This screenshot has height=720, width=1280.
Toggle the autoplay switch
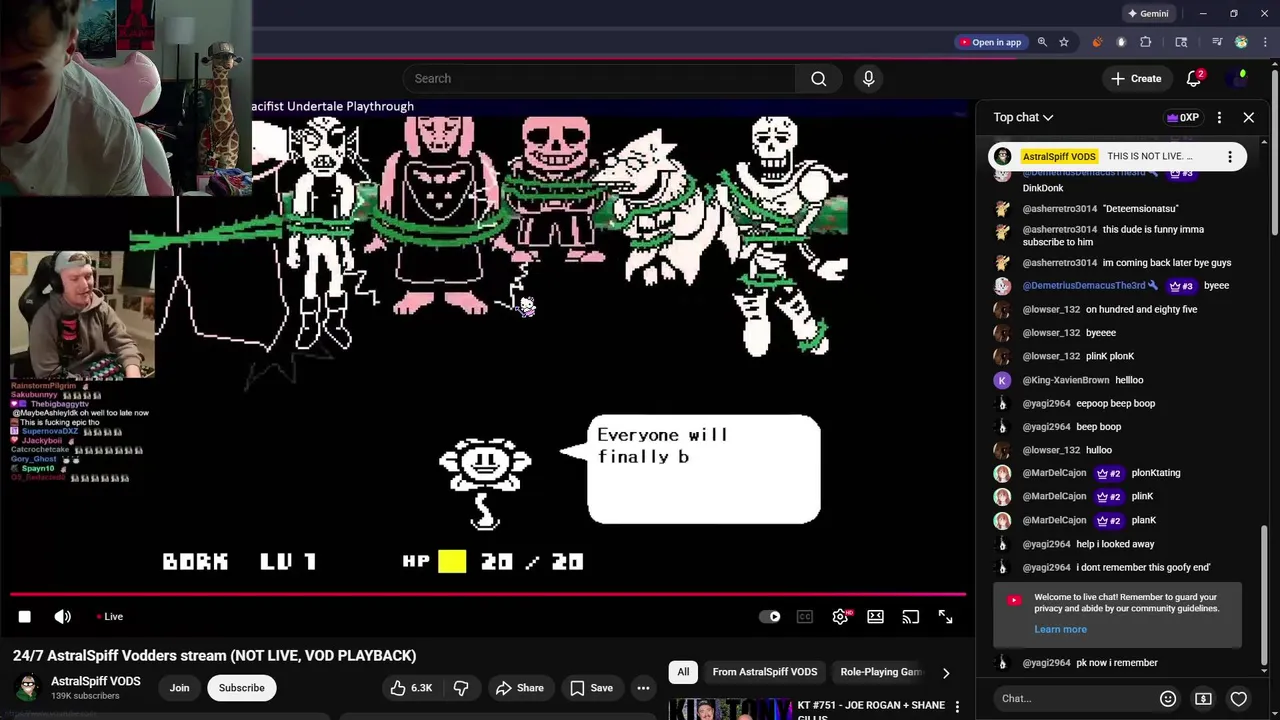(769, 617)
